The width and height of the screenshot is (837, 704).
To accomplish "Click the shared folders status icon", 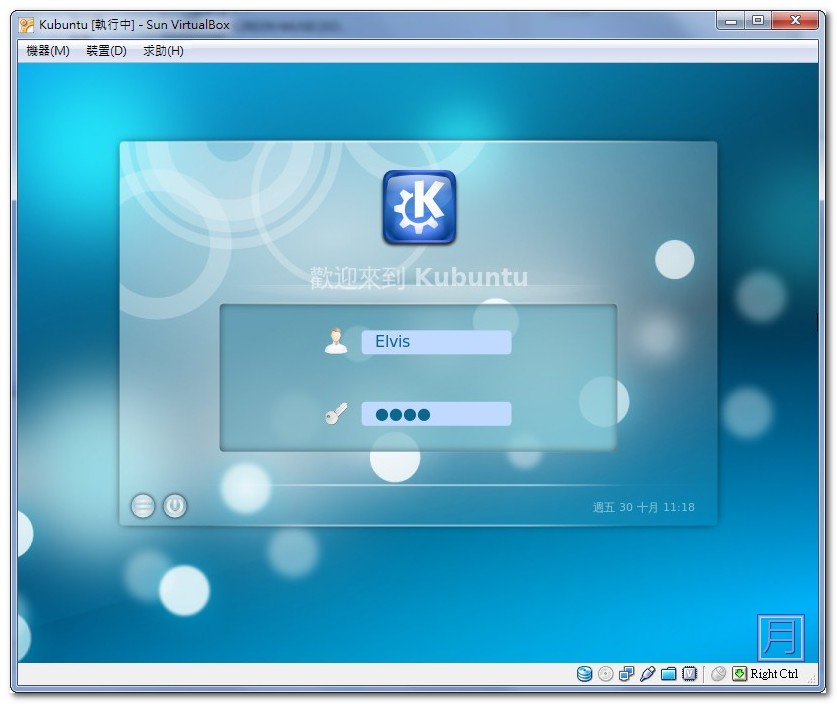I will (668, 673).
